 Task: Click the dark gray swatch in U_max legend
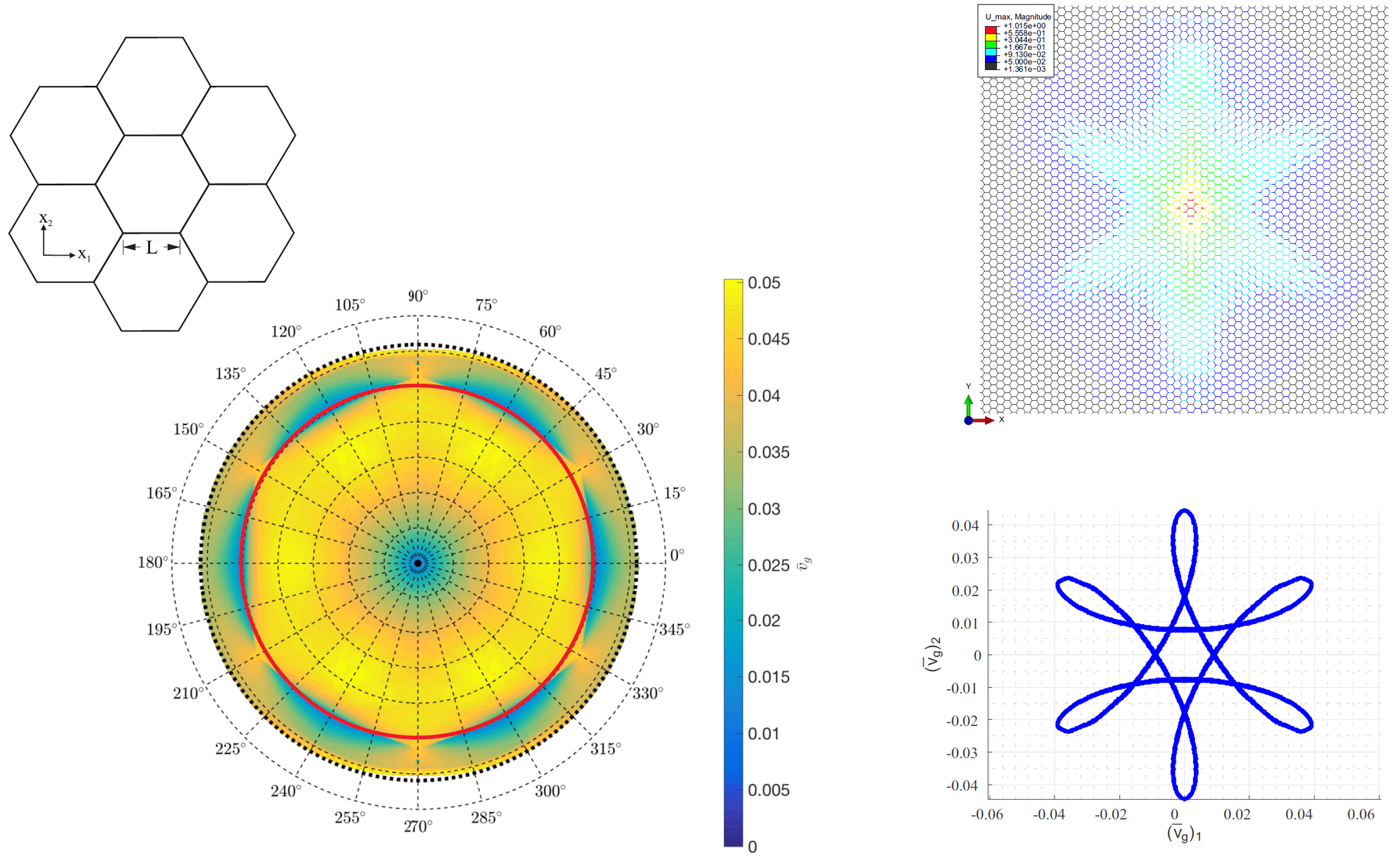pos(990,66)
